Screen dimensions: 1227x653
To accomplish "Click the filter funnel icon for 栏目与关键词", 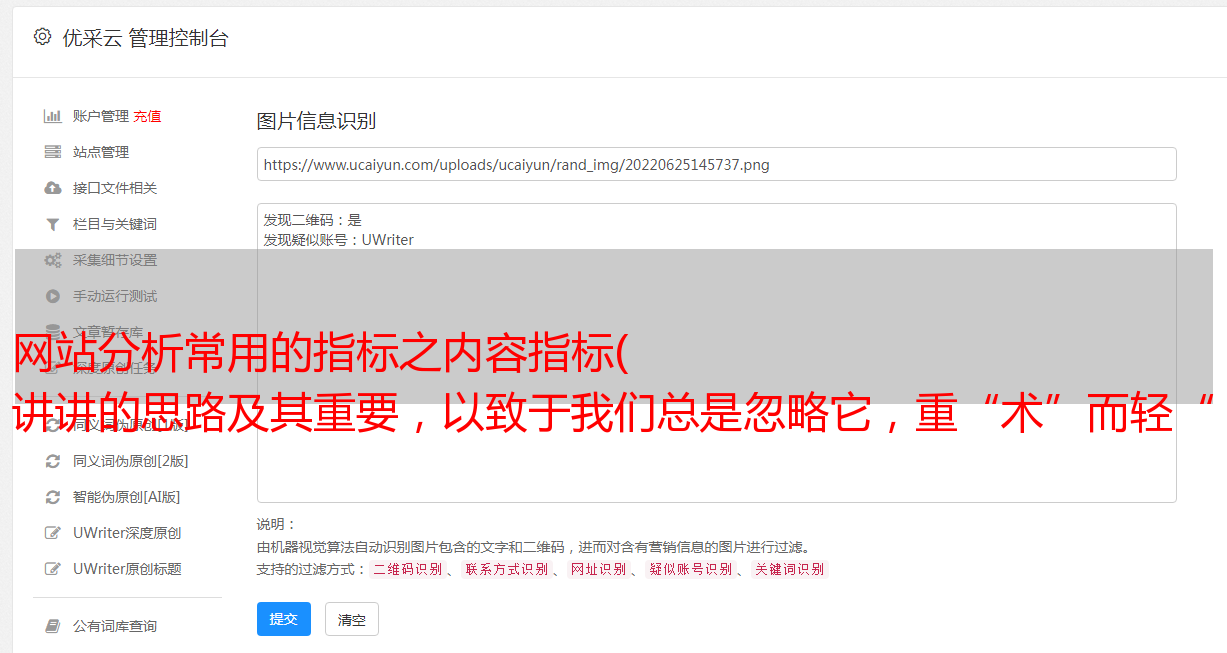I will 53,224.
